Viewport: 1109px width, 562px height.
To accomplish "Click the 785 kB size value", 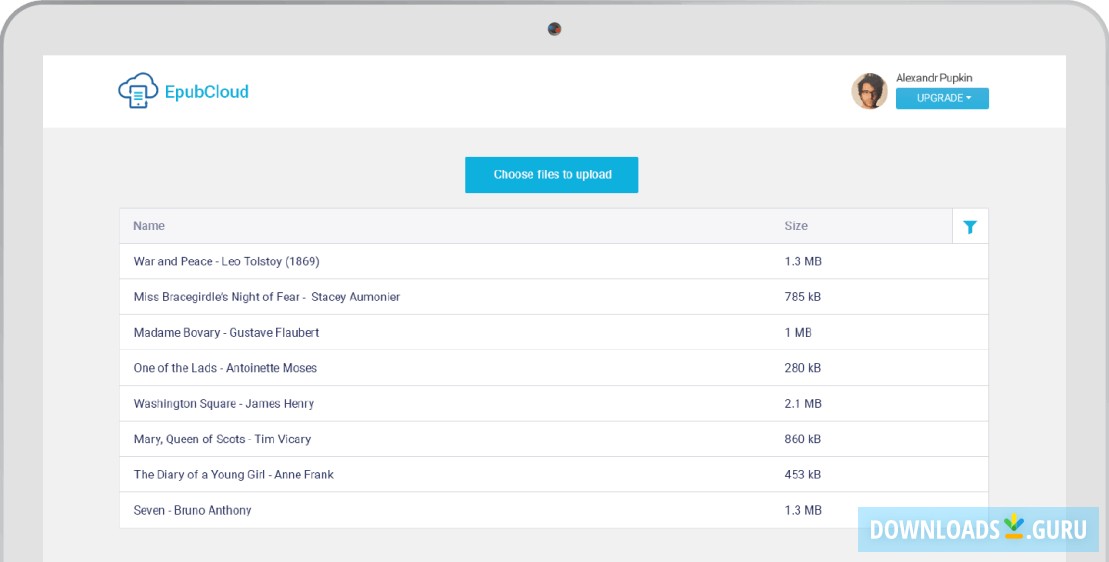I will (803, 297).
